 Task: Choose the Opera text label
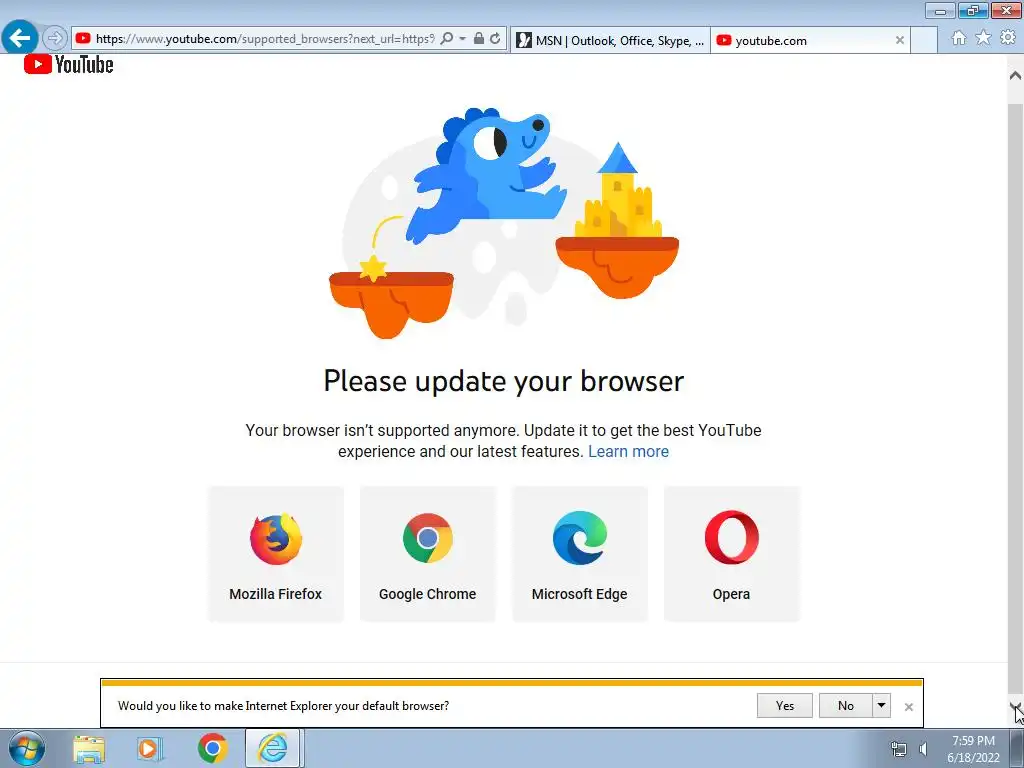click(731, 594)
